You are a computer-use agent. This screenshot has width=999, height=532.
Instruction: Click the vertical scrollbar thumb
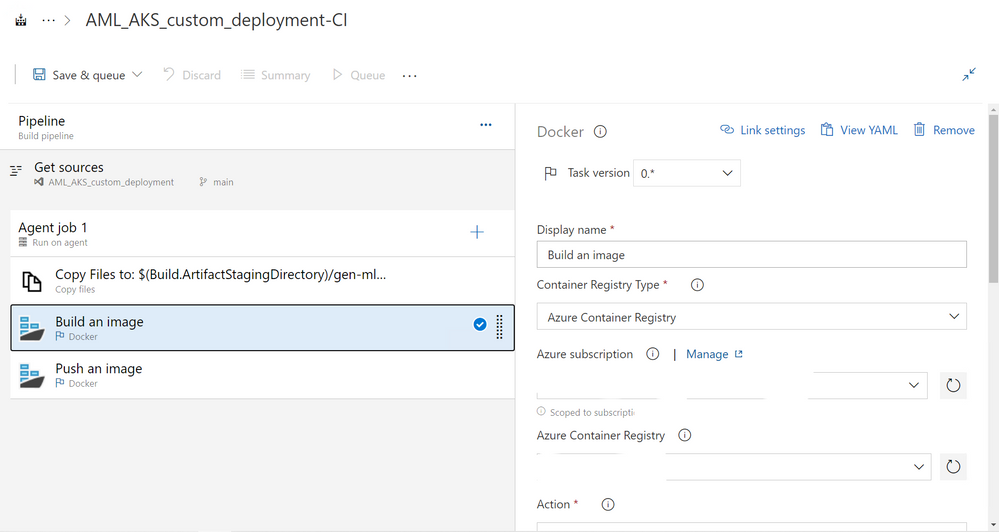pyautogui.click(x=993, y=199)
